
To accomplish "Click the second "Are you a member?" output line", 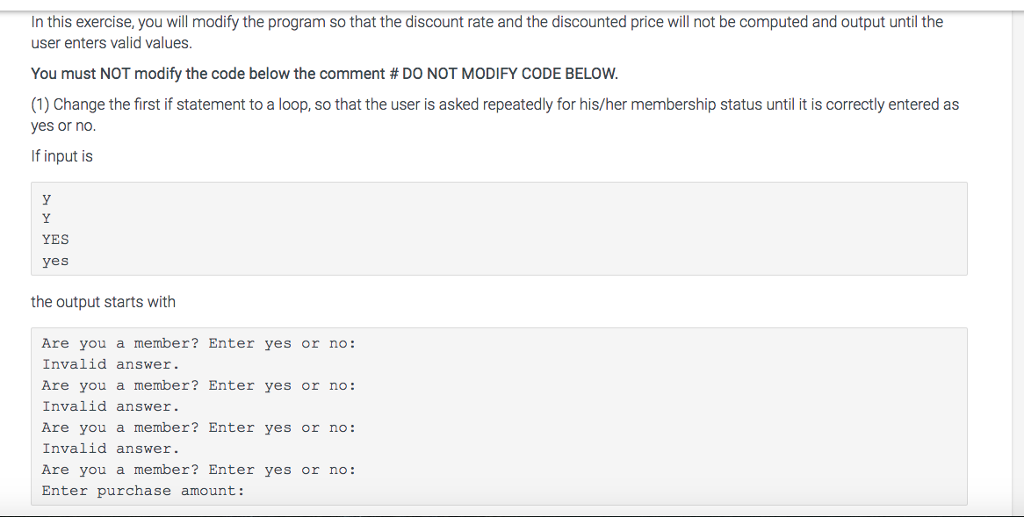I will [x=198, y=386].
